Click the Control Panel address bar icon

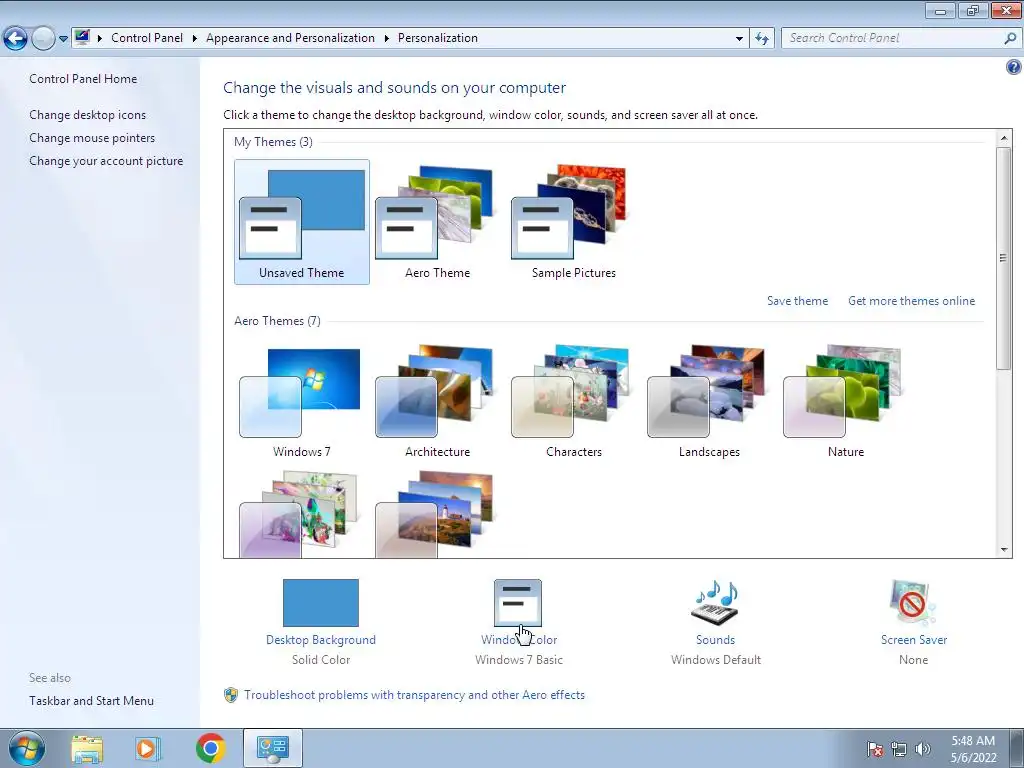tap(82, 37)
